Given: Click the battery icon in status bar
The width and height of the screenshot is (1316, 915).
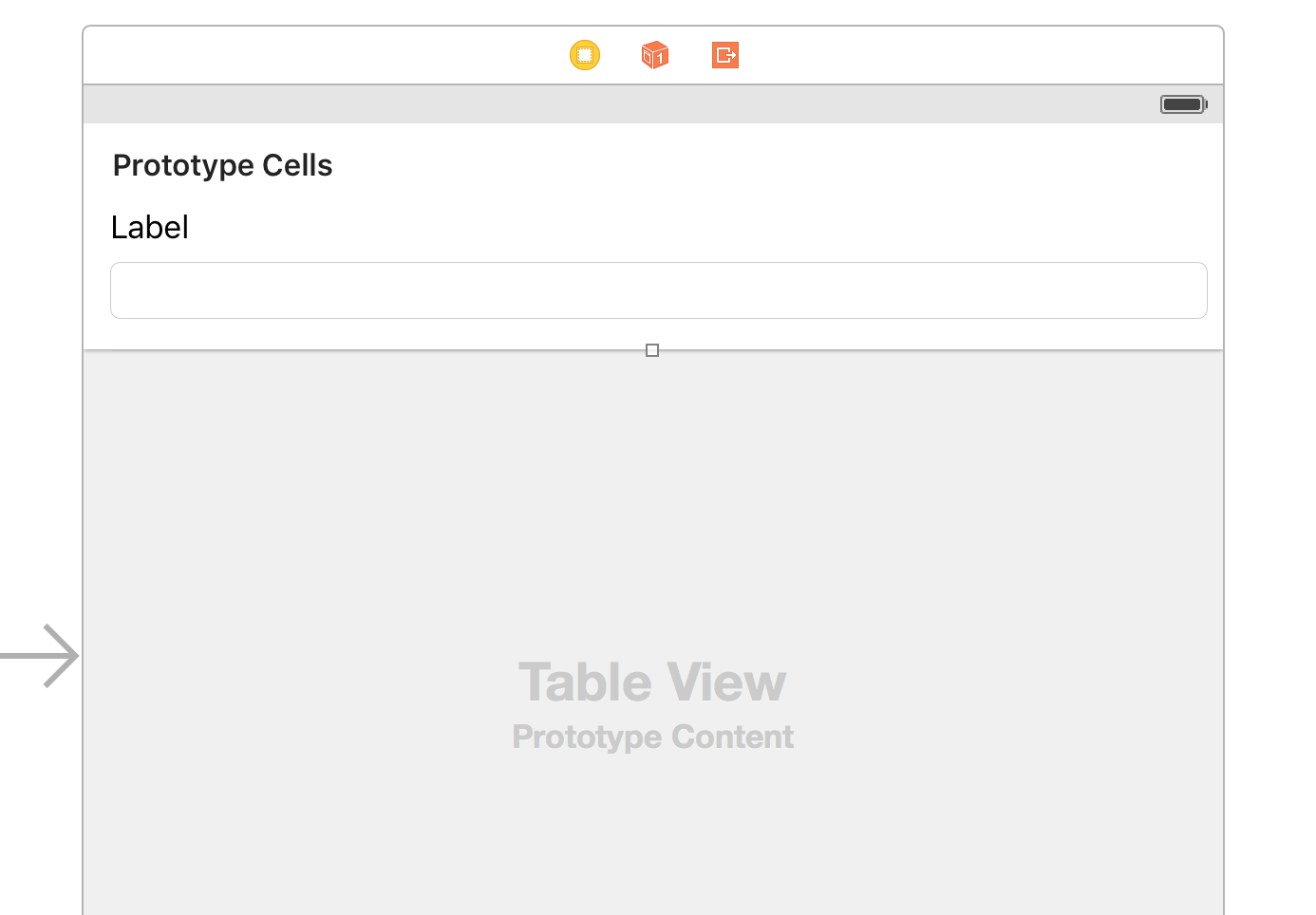Looking at the screenshot, I should pyautogui.click(x=1184, y=104).
